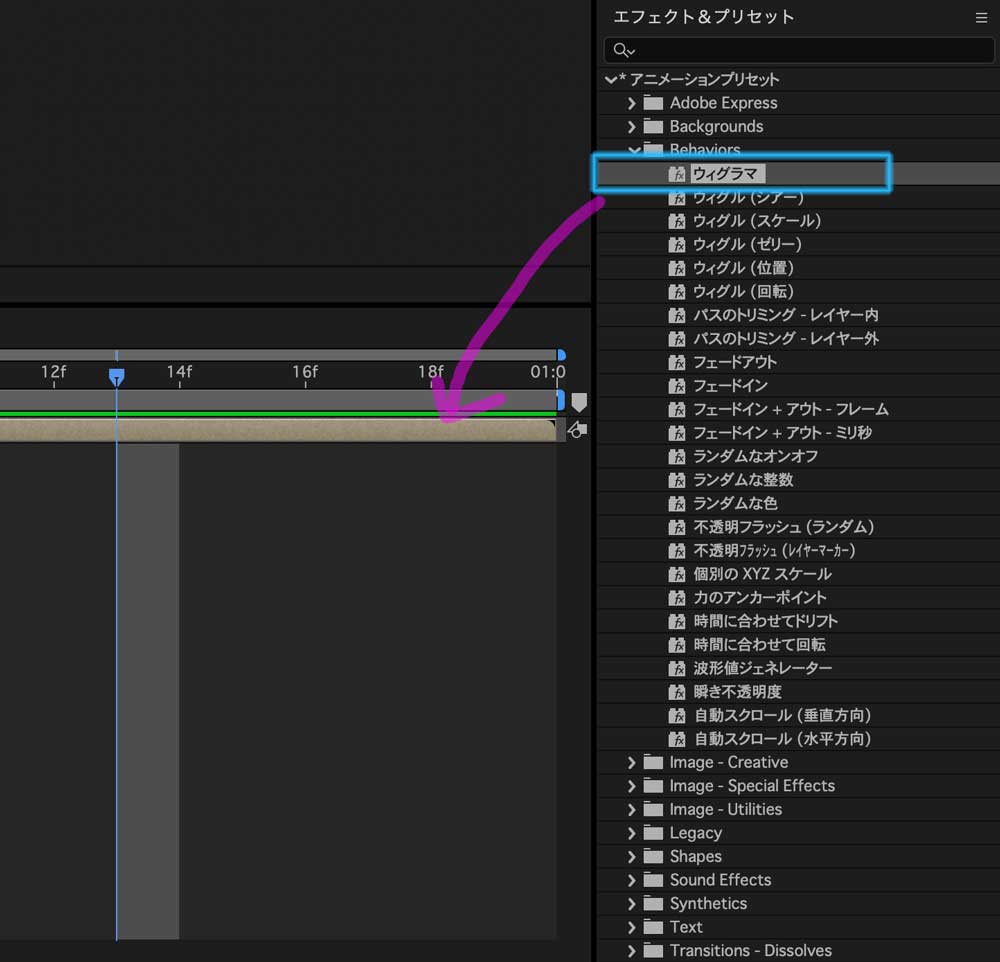Click the Shapes folder icon
Image resolution: width=1000 pixels, height=962 pixels.
(652, 856)
